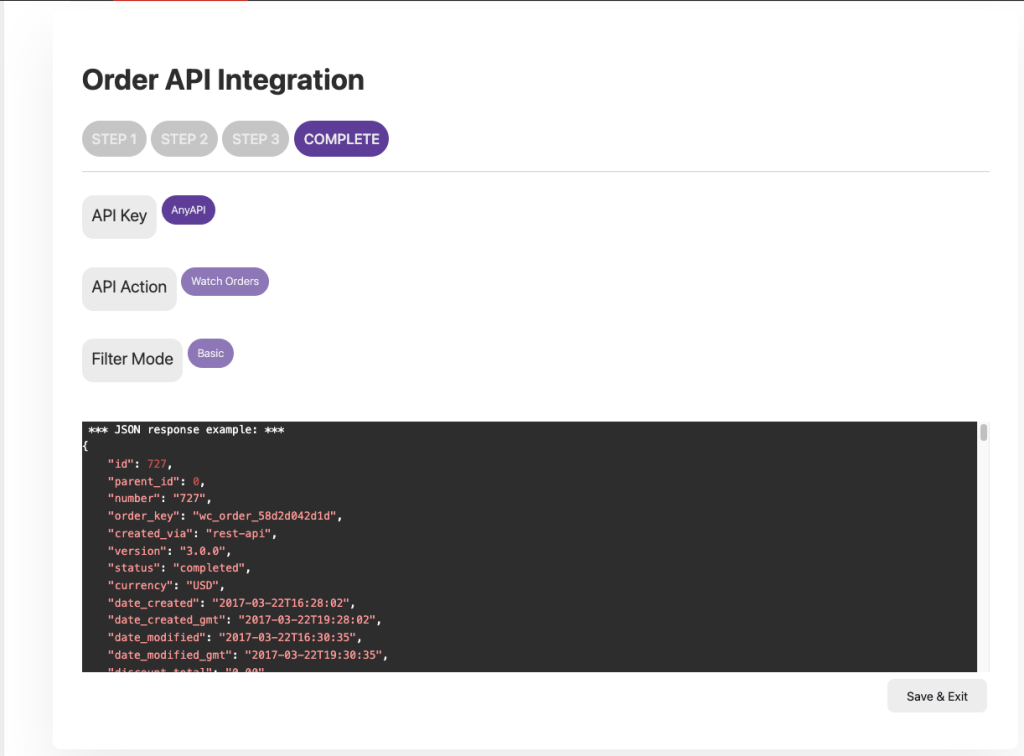
Task: Click the API Action label box
Action: (x=129, y=288)
